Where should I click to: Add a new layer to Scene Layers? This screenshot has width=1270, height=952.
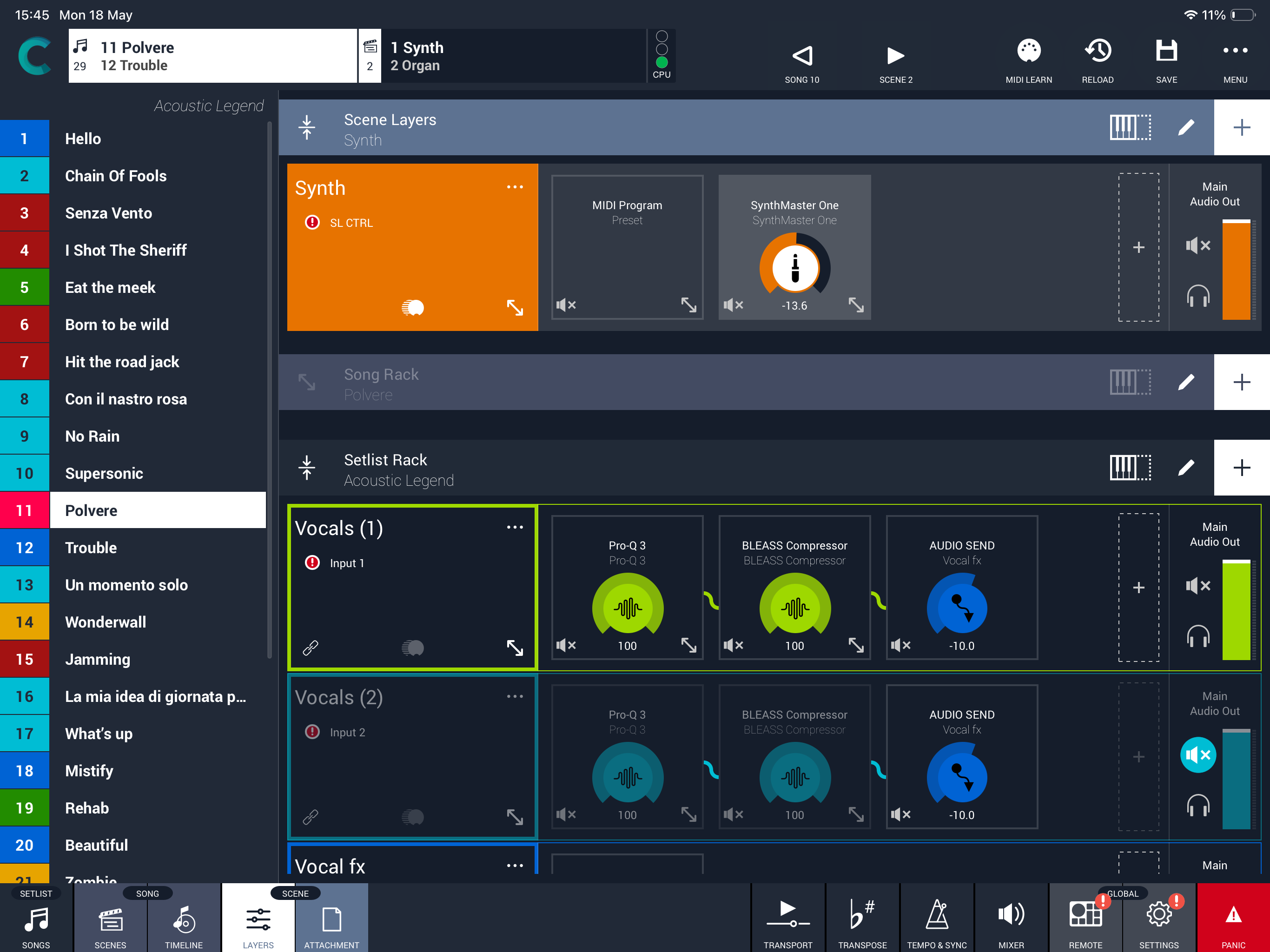[1241, 127]
